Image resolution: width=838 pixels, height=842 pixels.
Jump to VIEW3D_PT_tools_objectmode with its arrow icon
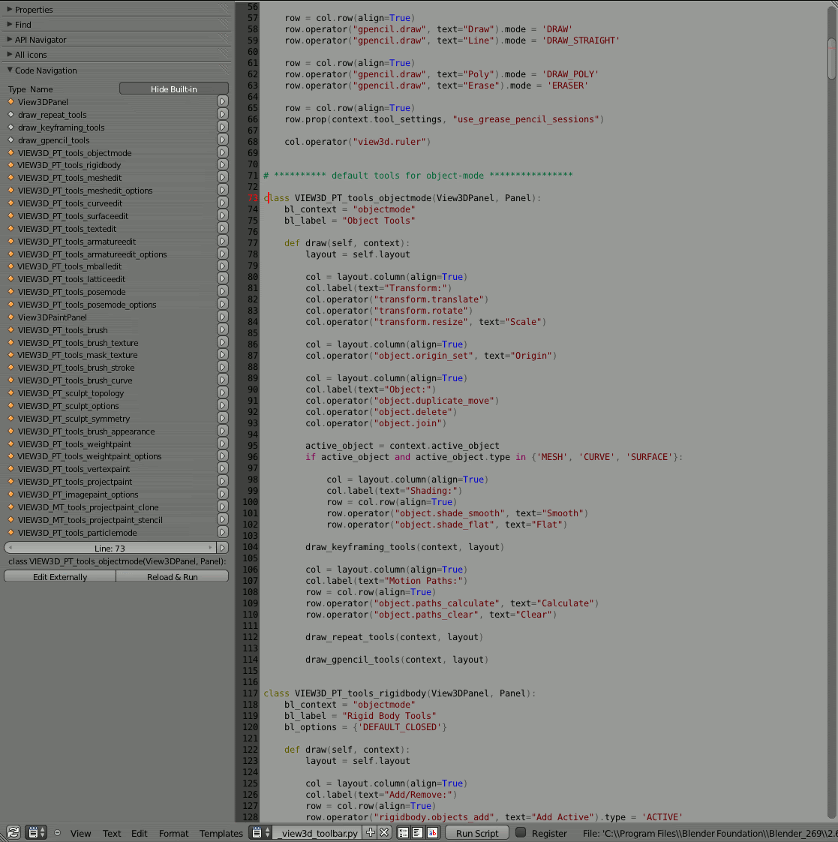pyautogui.click(x=223, y=153)
